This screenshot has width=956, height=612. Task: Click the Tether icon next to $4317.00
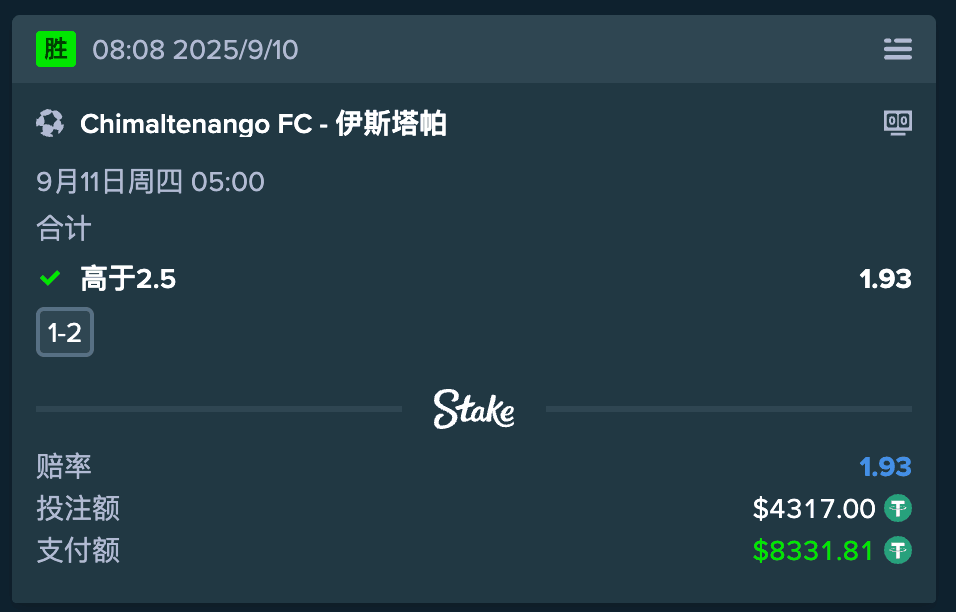coord(898,509)
